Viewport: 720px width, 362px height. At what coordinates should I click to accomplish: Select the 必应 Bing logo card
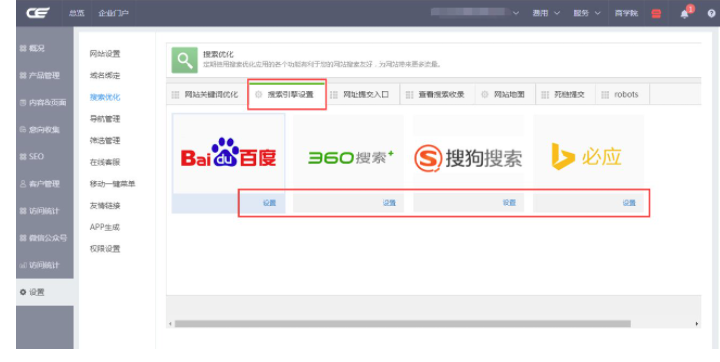tap(588, 153)
